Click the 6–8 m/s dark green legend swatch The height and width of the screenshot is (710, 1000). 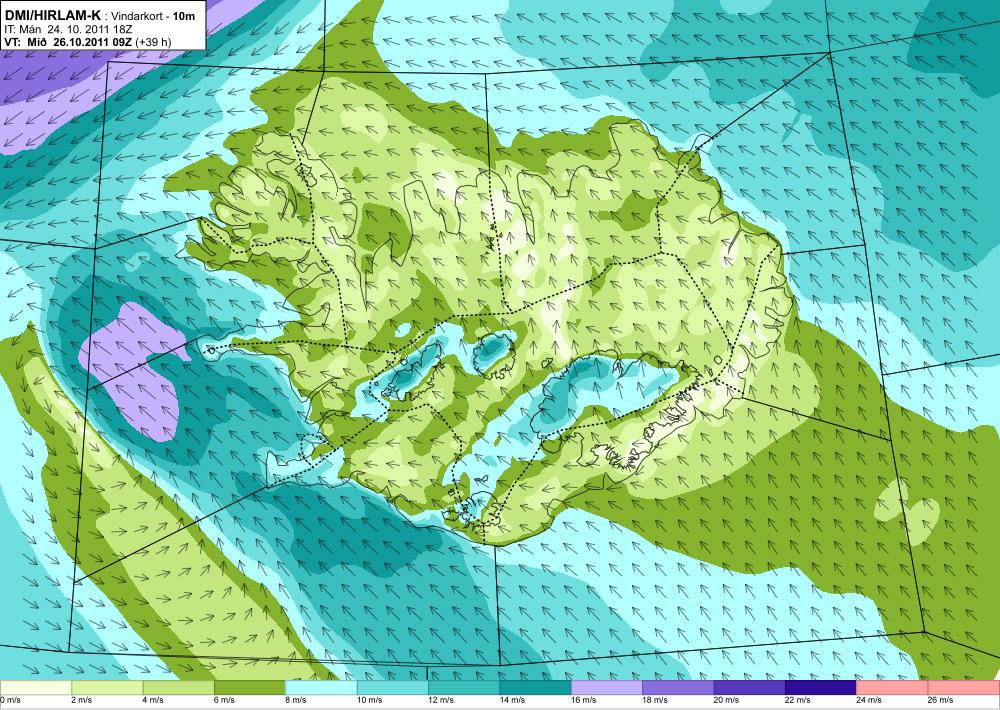click(x=250, y=688)
